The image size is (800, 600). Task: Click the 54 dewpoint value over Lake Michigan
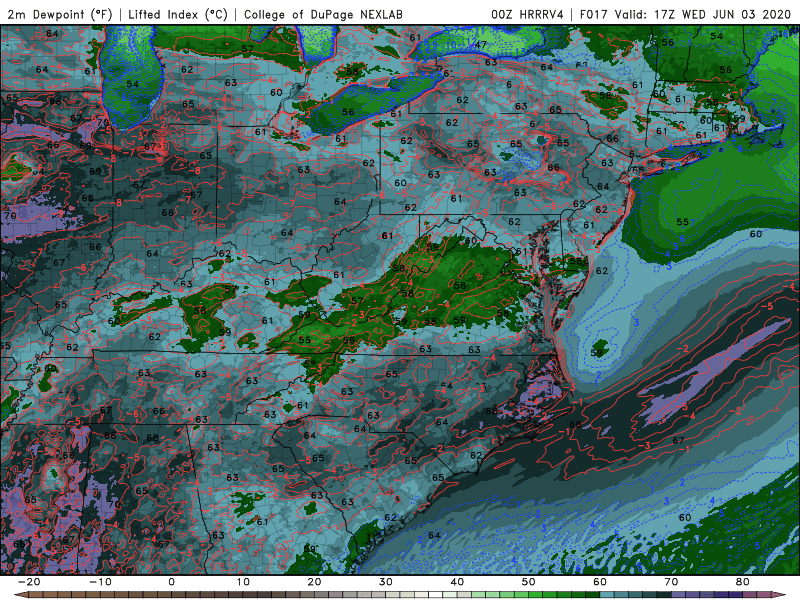(132, 84)
